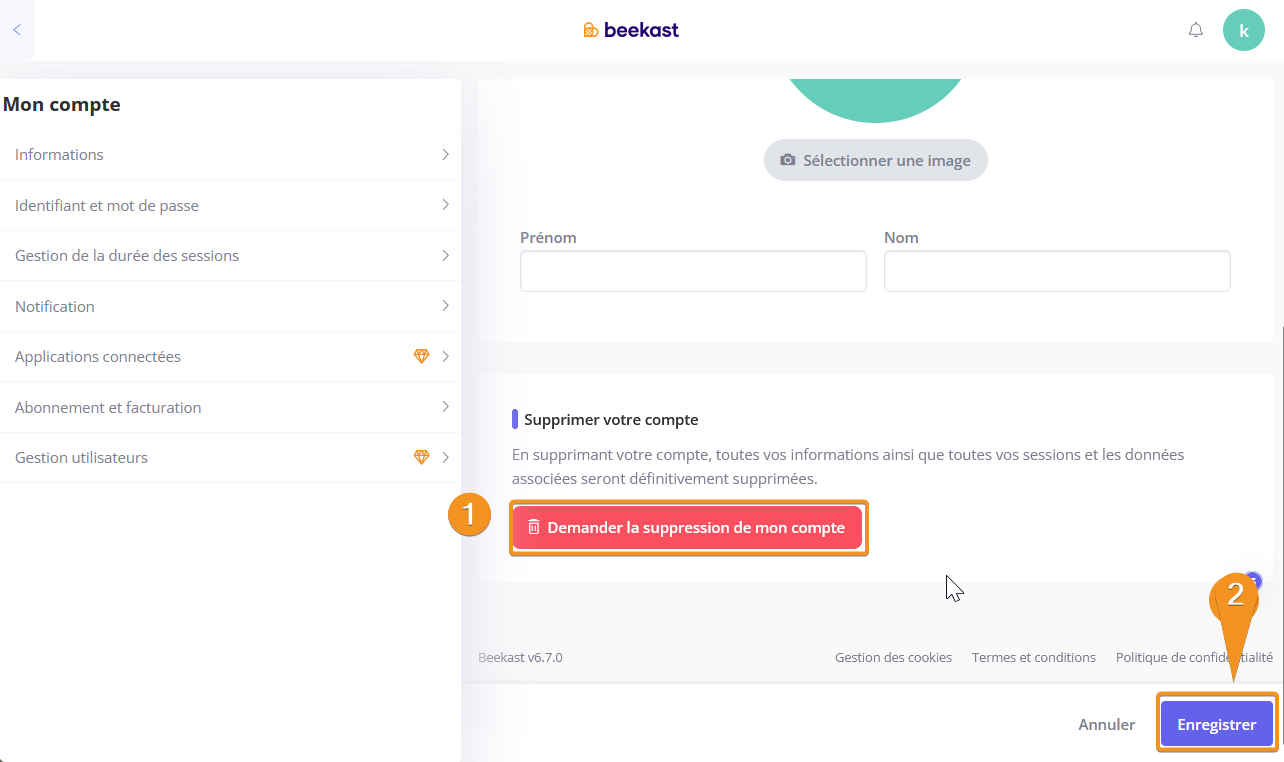Open the Termes et conditions link
Screen dimensions: 1284x762
(1033, 658)
